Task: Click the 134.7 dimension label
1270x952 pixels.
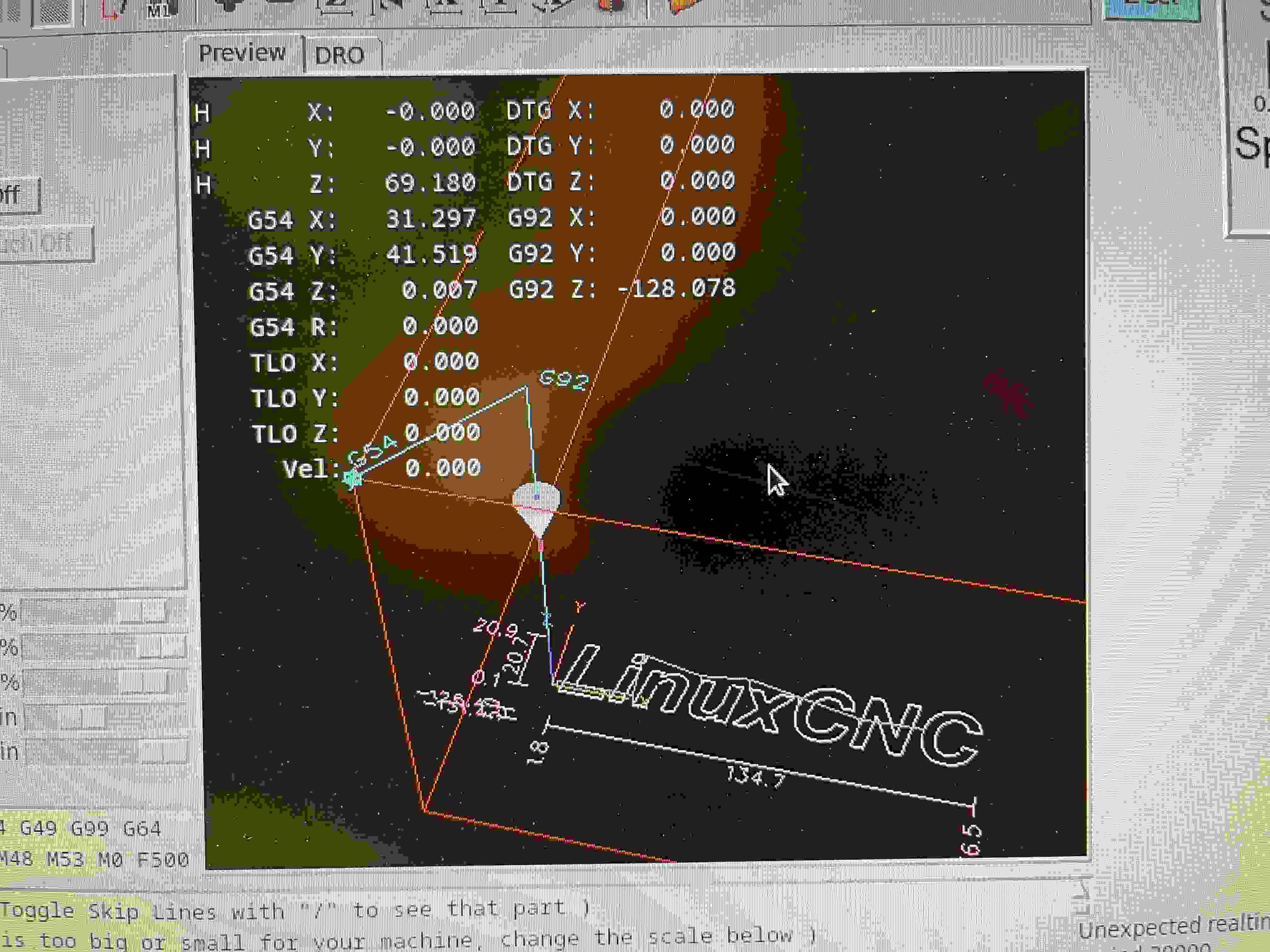Action: (x=755, y=776)
